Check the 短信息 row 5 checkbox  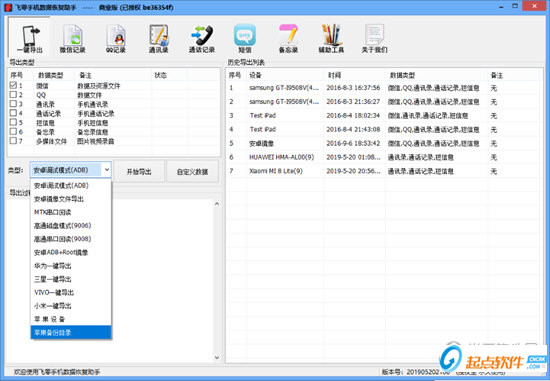(13, 122)
